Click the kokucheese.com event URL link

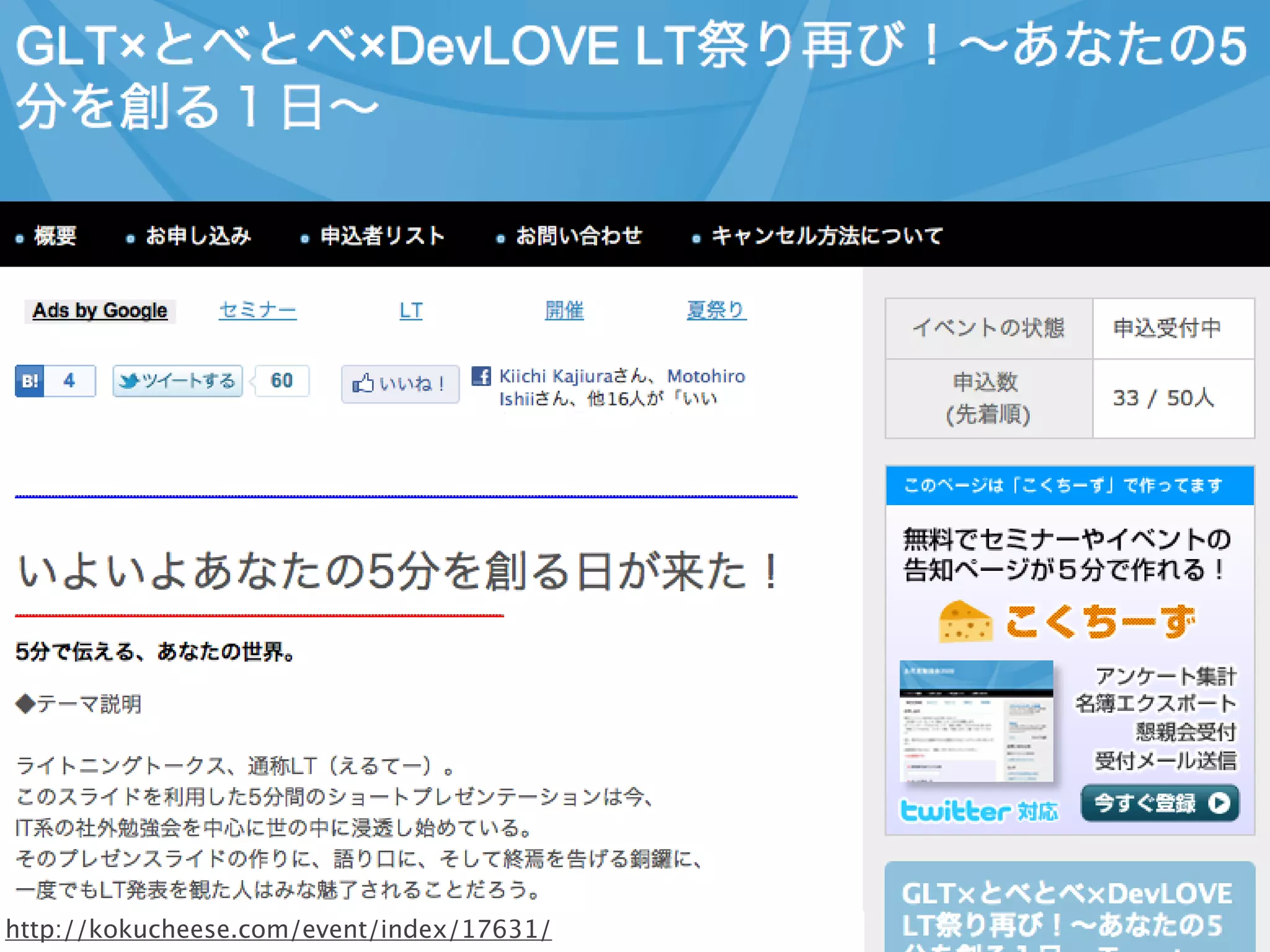point(278,929)
